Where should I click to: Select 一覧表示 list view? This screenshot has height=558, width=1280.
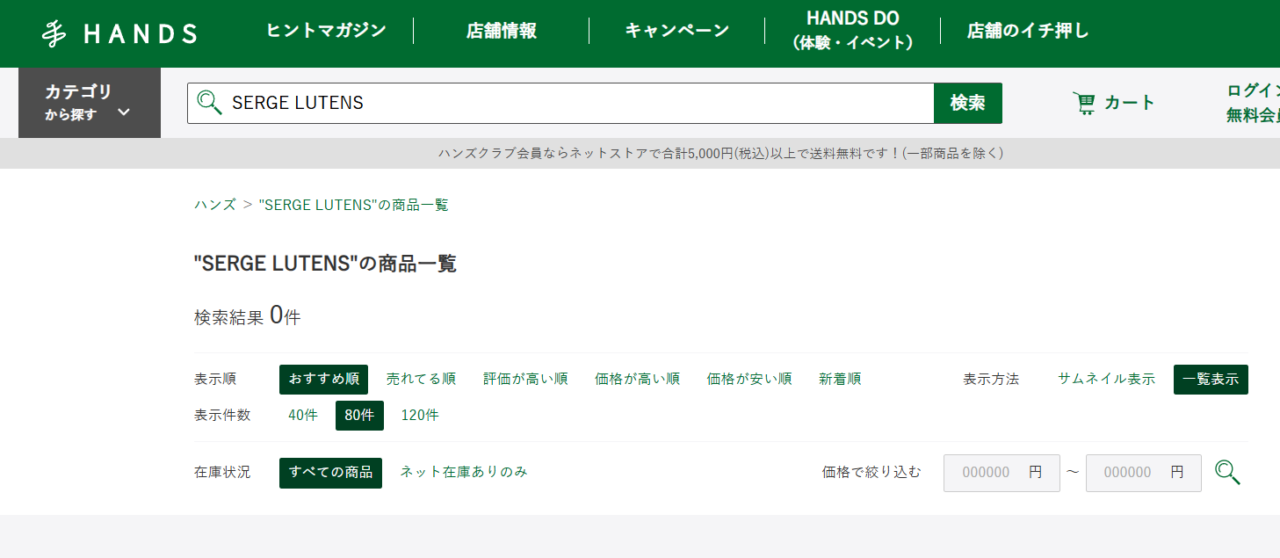(1210, 380)
